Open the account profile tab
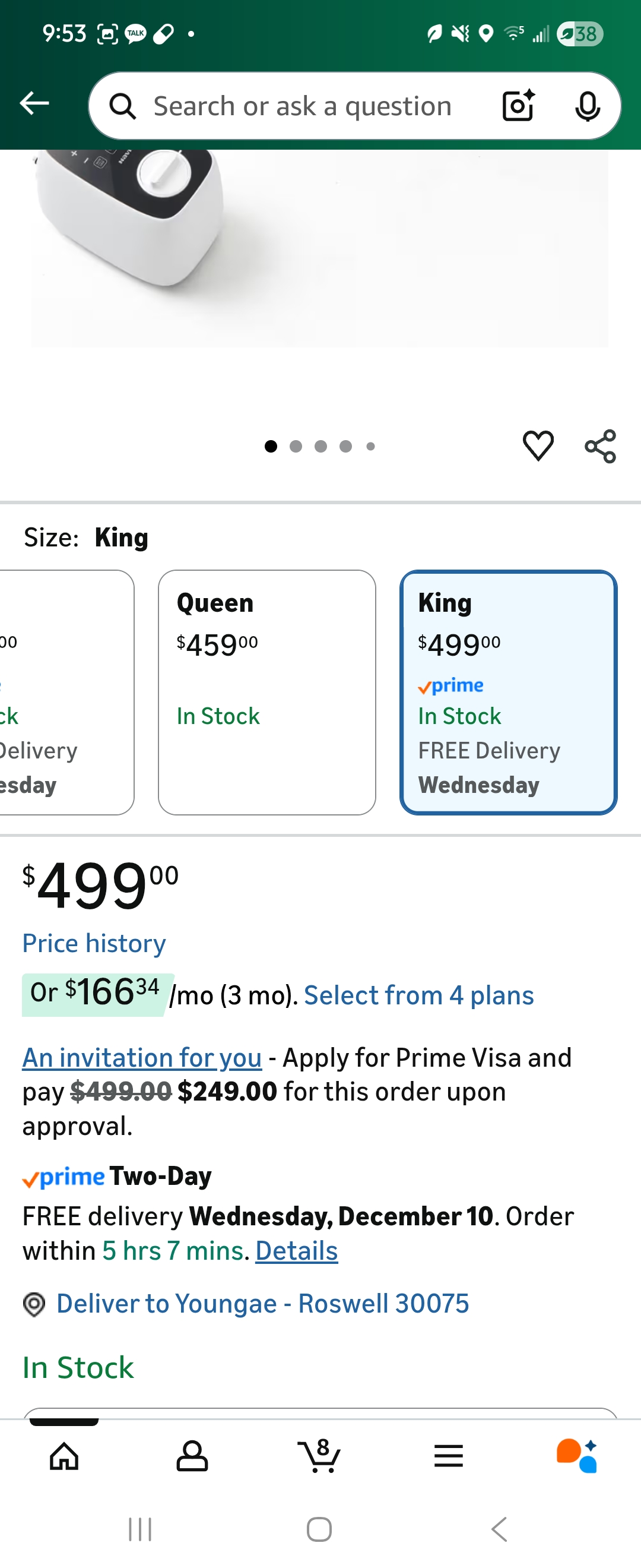This screenshot has height=1568, width=641. [192, 1456]
